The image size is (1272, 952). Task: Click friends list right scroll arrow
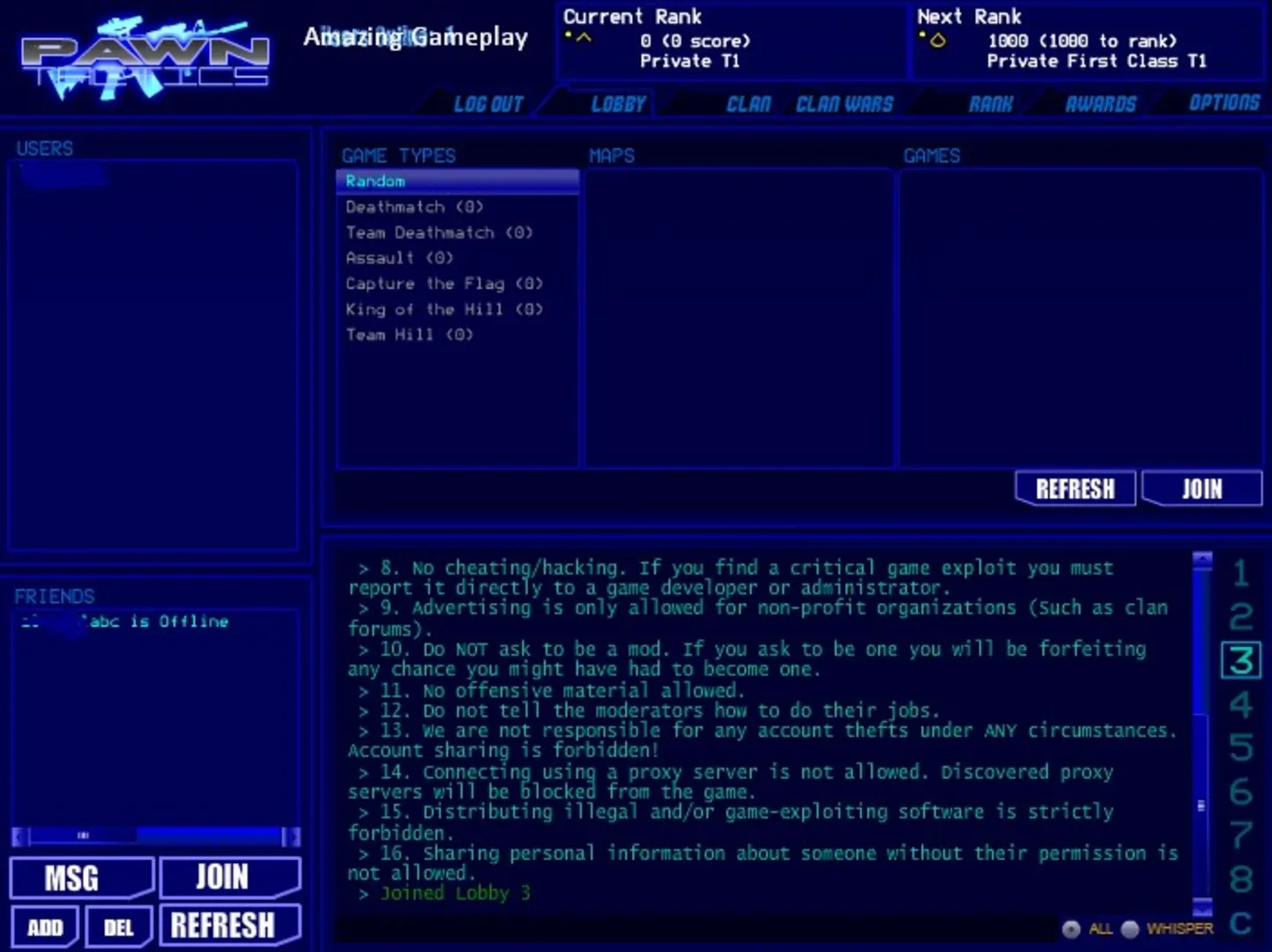[290, 836]
